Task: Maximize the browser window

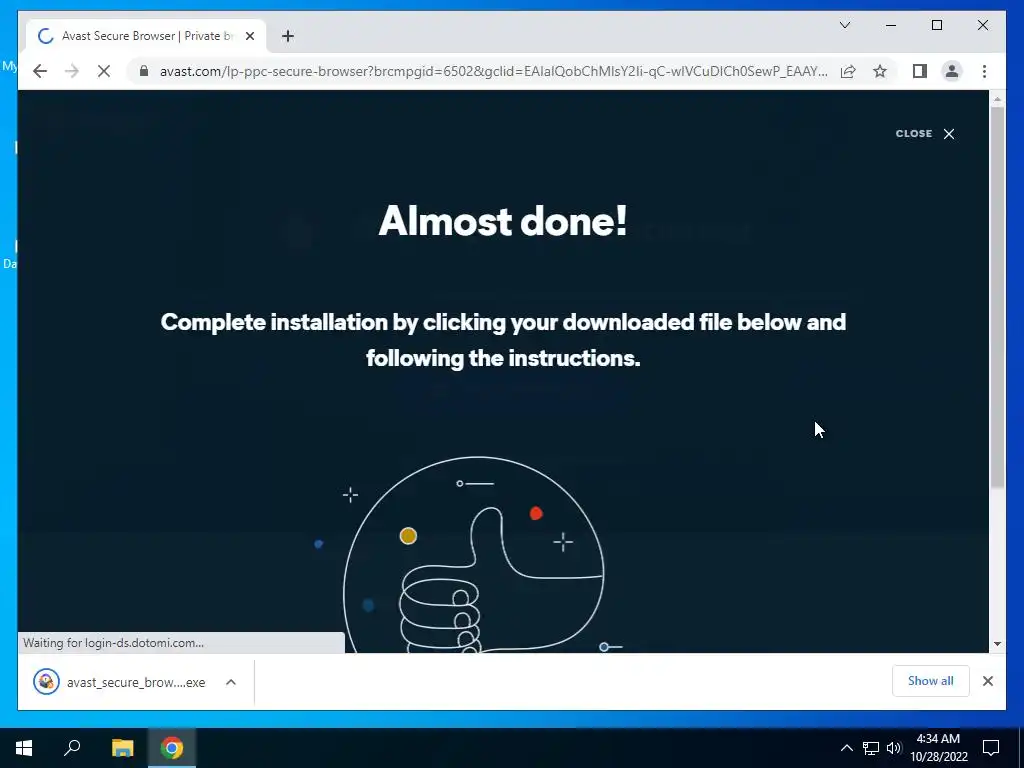Action: point(936,25)
